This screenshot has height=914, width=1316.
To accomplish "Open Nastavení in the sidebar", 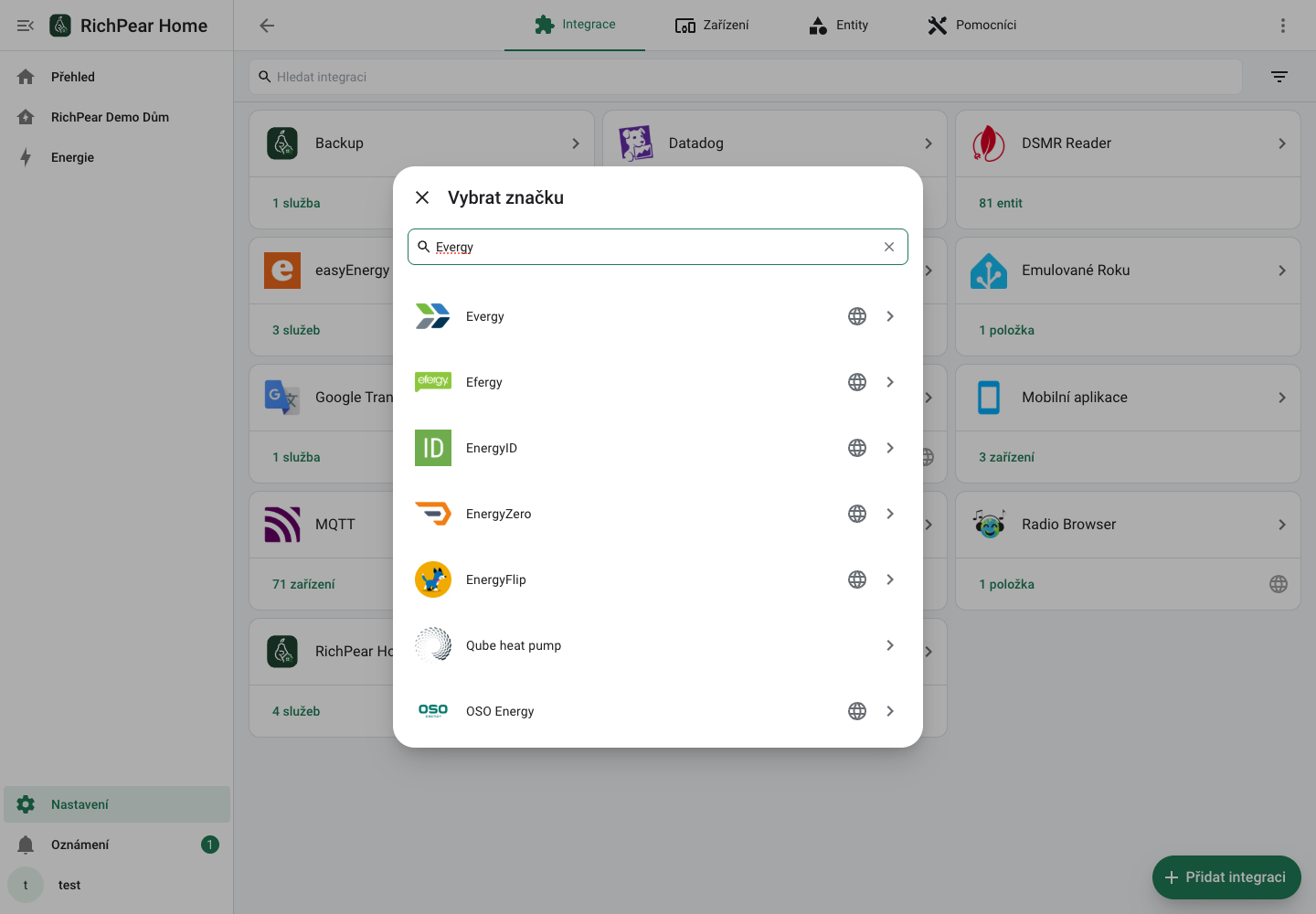I will point(117,804).
